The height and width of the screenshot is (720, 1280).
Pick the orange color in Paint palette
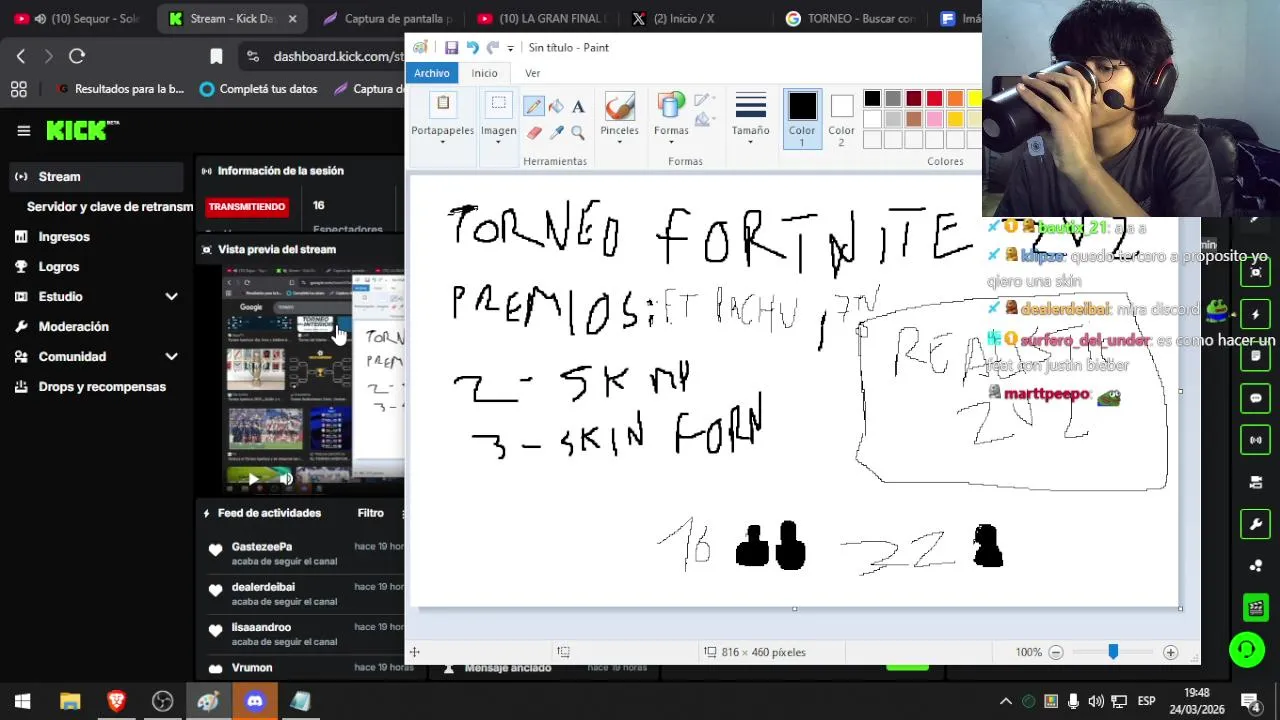(954, 98)
